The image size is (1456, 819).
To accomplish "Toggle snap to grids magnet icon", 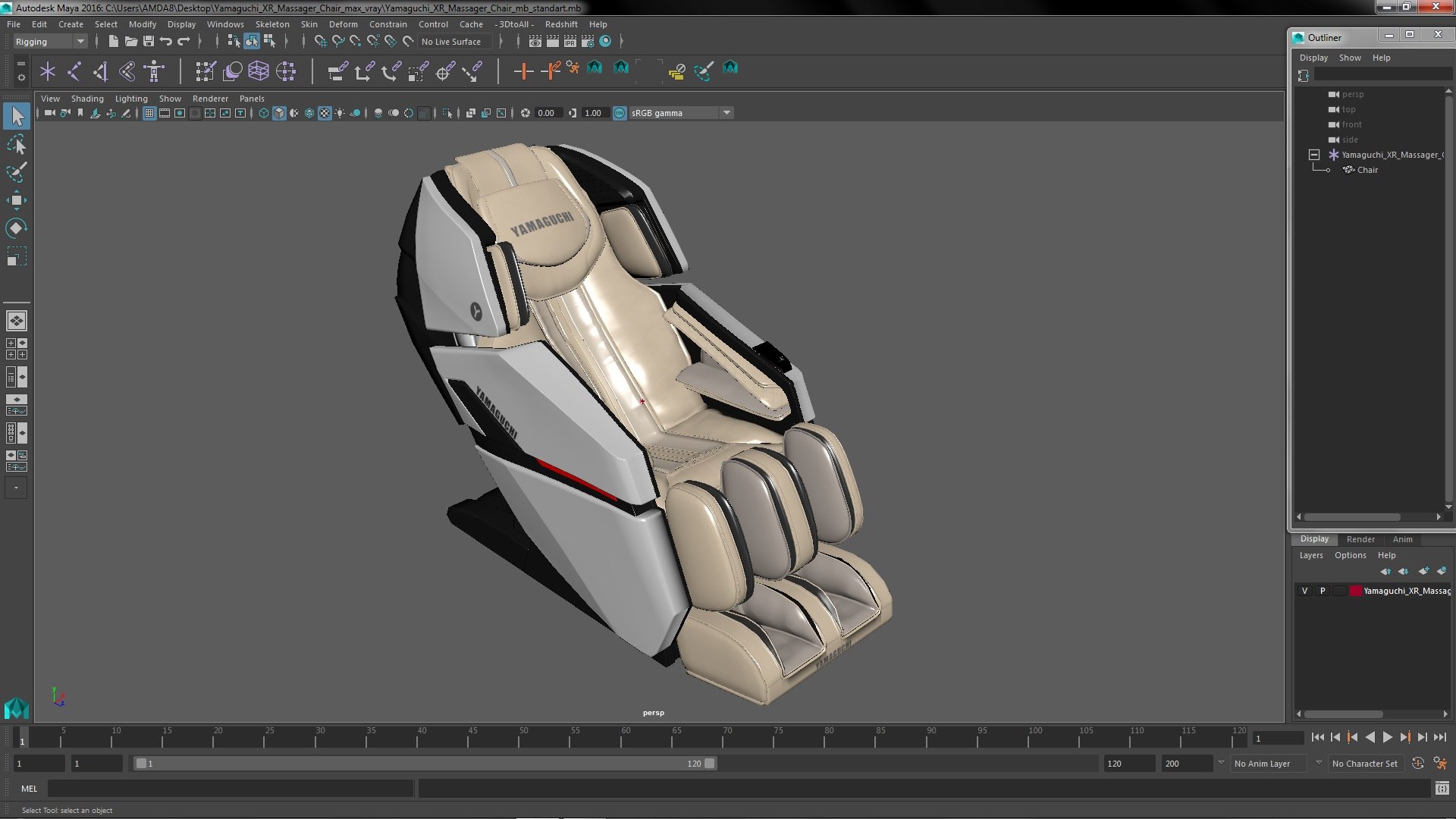I will point(320,41).
